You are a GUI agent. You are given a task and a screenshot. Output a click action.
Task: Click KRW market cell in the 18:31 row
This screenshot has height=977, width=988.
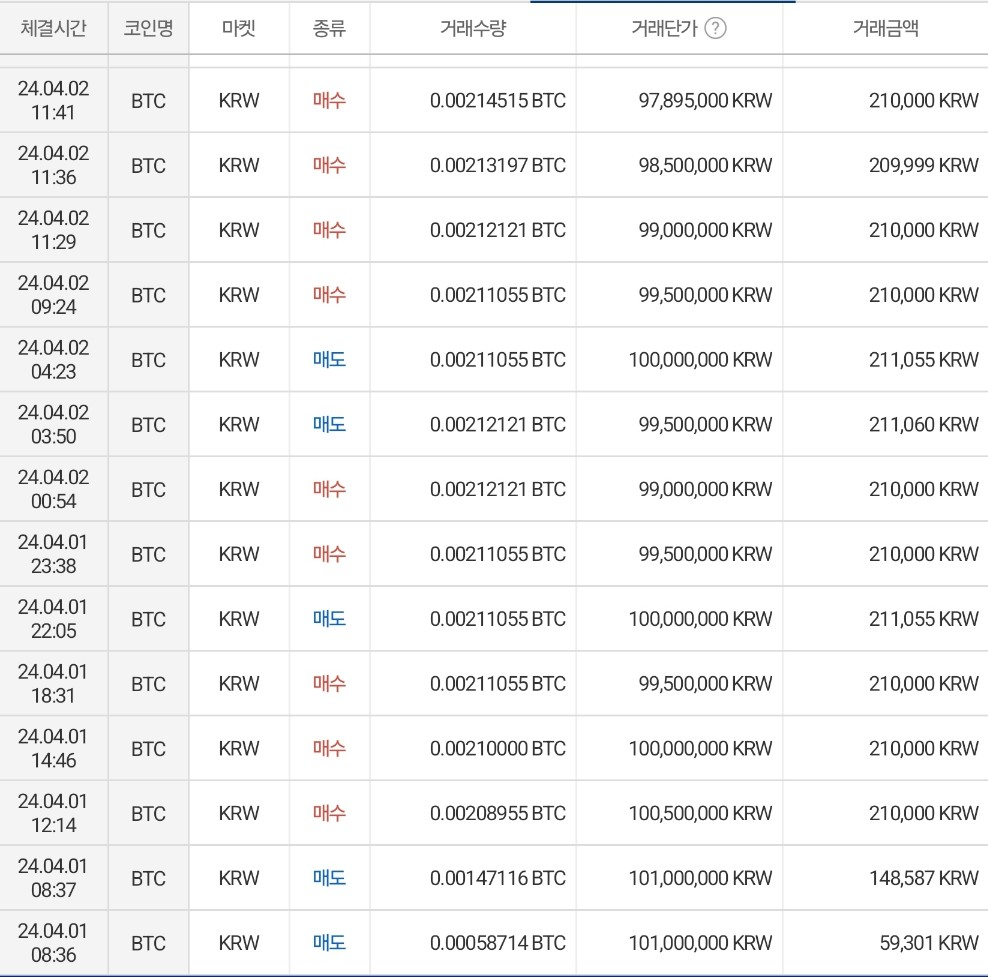239,684
